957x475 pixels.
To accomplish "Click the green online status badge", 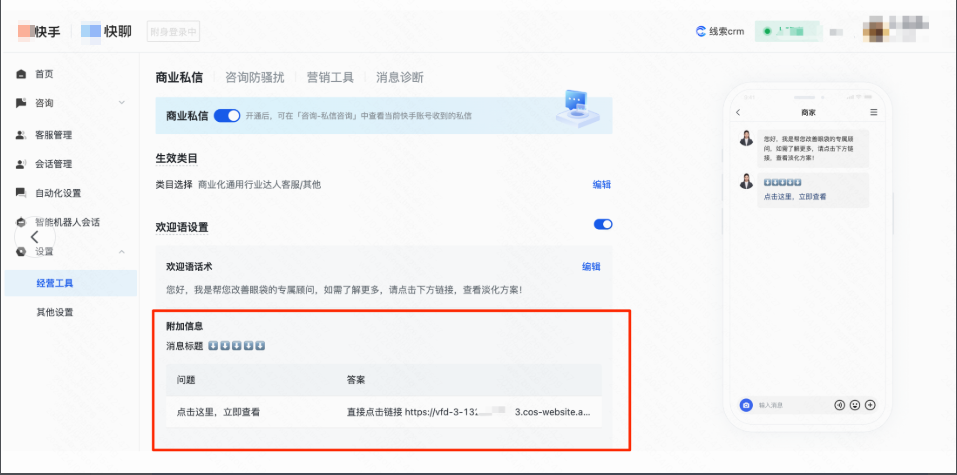I will click(x=787, y=31).
